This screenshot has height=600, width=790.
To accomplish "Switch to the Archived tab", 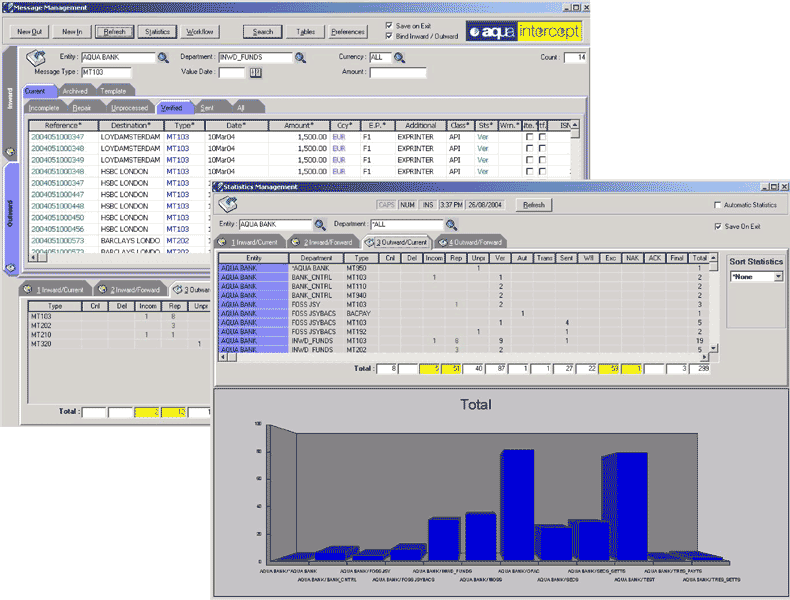I will (x=75, y=91).
